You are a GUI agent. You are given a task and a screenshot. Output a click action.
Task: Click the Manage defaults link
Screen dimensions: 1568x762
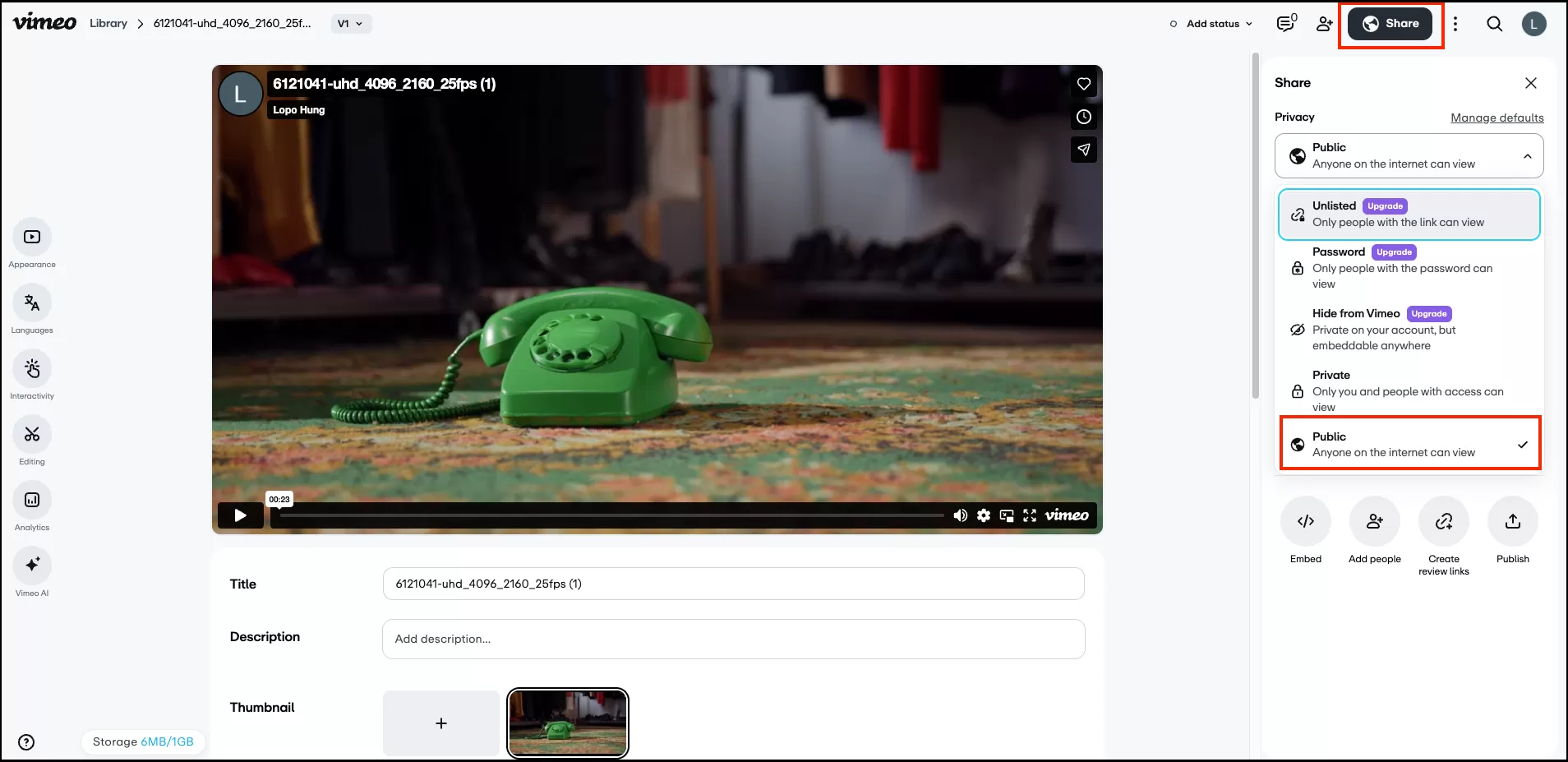(x=1497, y=118)
